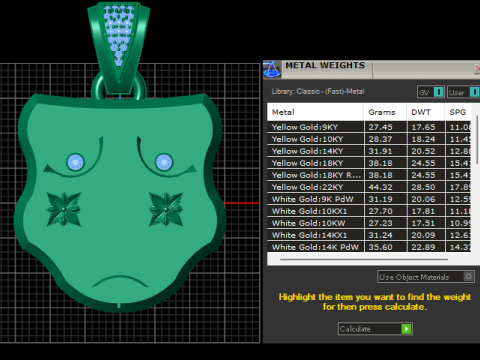Click the 28.50 DWT value
Viewport: 480px width, 360px height.
[x=423, y=187]
